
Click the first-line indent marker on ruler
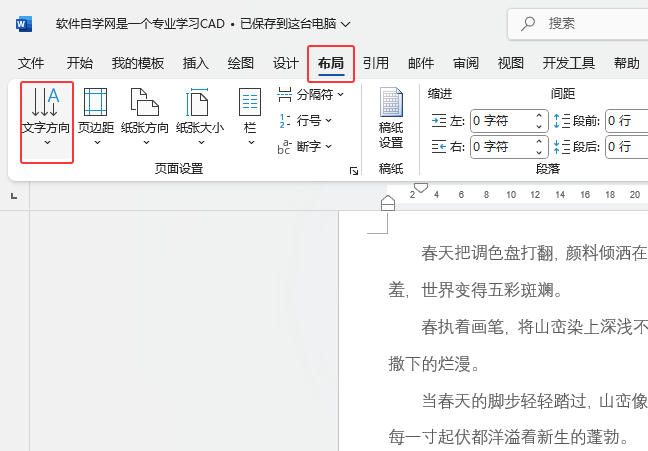coord(421,188)
